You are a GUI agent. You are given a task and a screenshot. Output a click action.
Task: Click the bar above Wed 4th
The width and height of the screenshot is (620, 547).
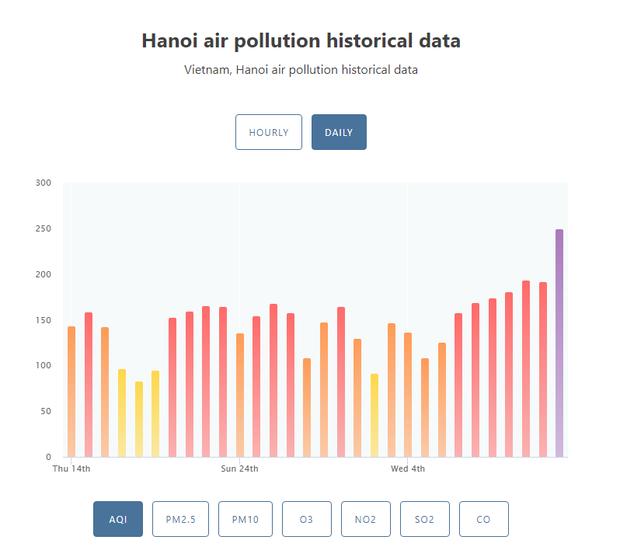(408, 395)
